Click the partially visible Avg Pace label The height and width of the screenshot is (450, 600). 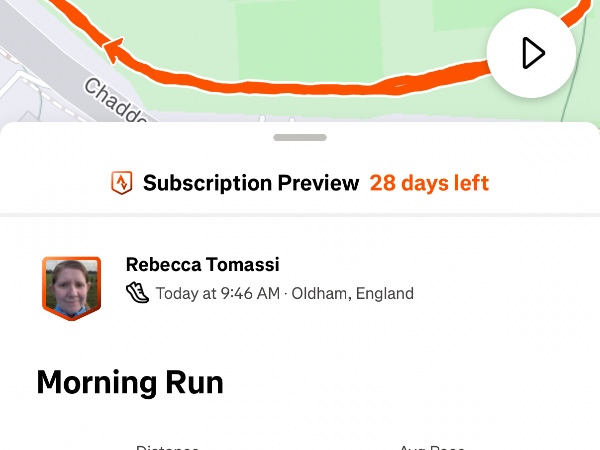[x=432, y=446]
